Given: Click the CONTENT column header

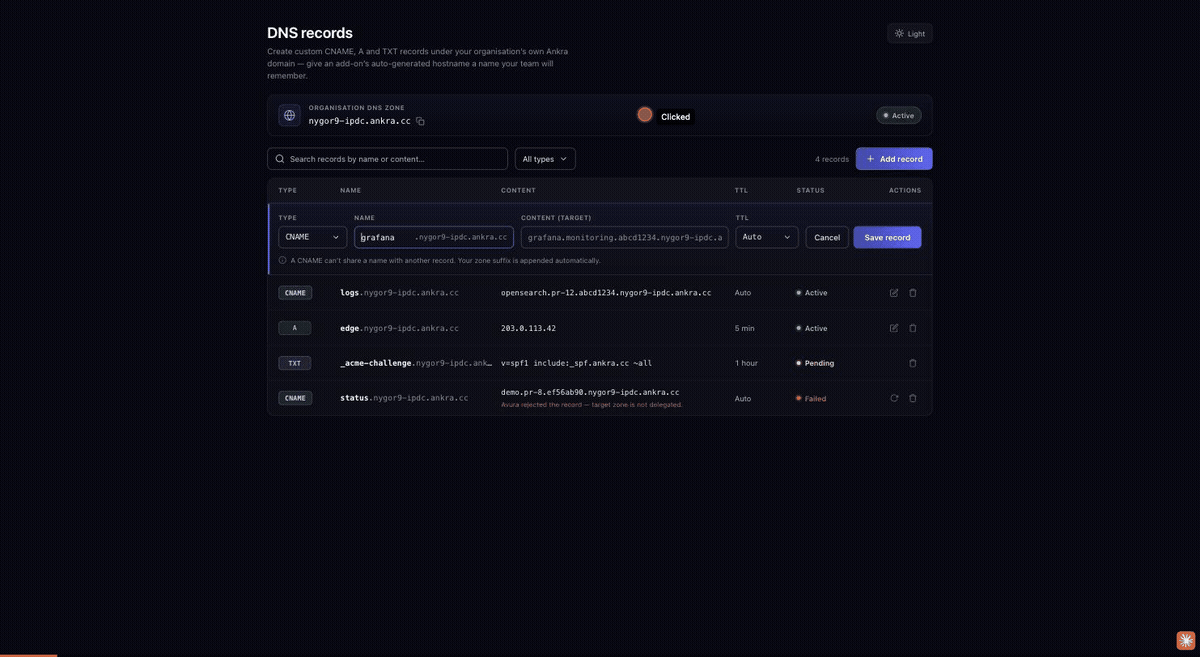Looking at the screenshot, I should tap(518, 190).
